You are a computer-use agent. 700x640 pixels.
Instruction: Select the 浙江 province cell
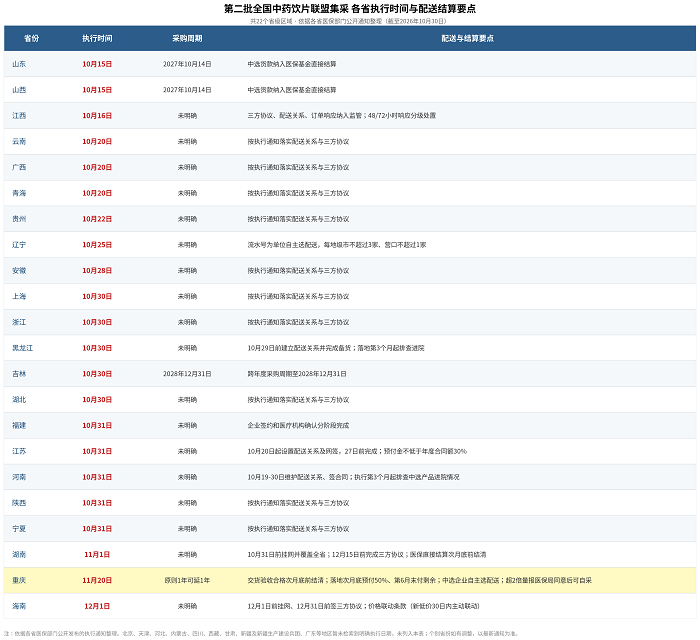click(19, 322)
